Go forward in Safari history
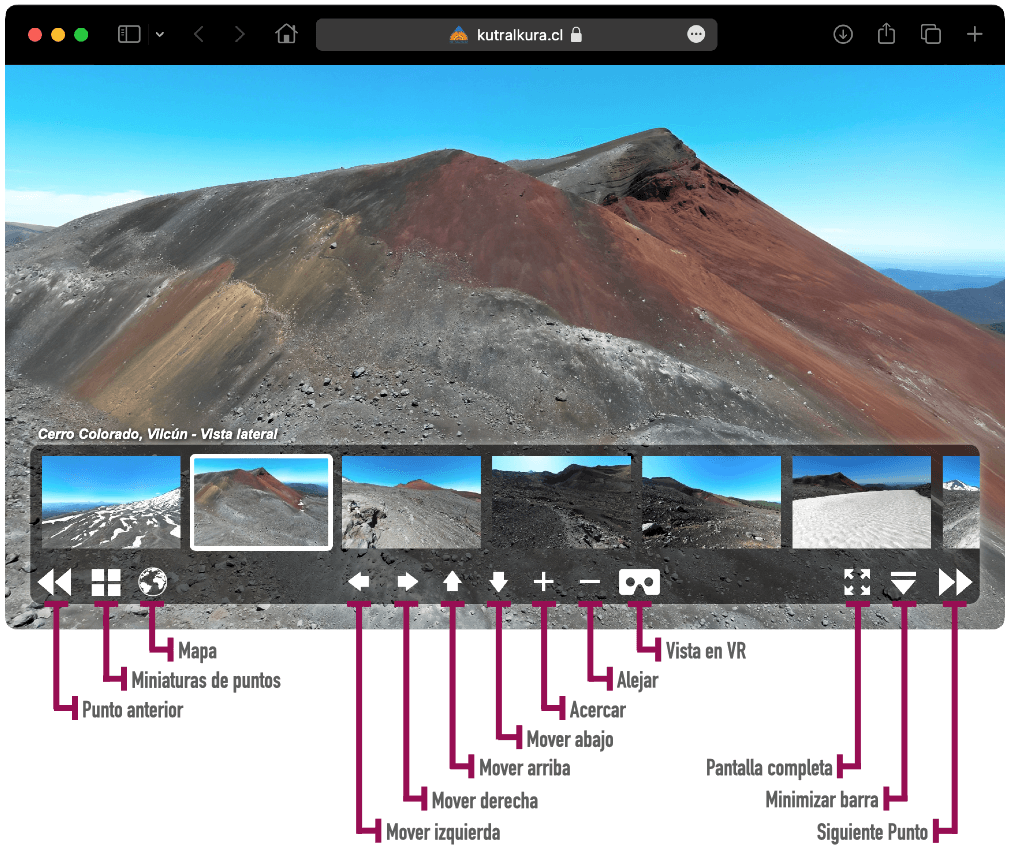This screenshot has height=857, width=1011. 239,34
